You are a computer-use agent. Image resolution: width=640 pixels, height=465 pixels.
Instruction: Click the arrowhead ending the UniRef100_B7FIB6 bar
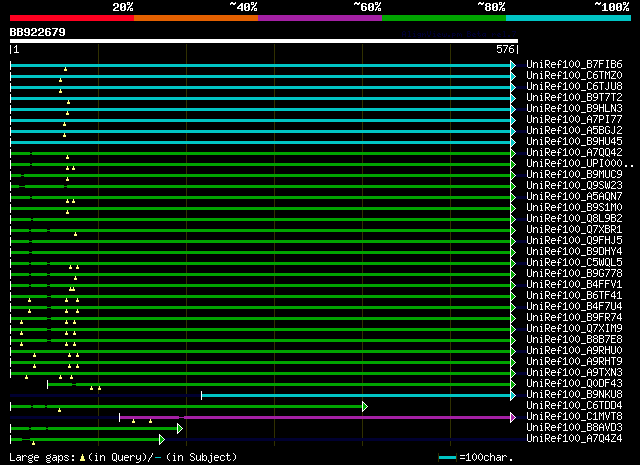click(514, 65)
